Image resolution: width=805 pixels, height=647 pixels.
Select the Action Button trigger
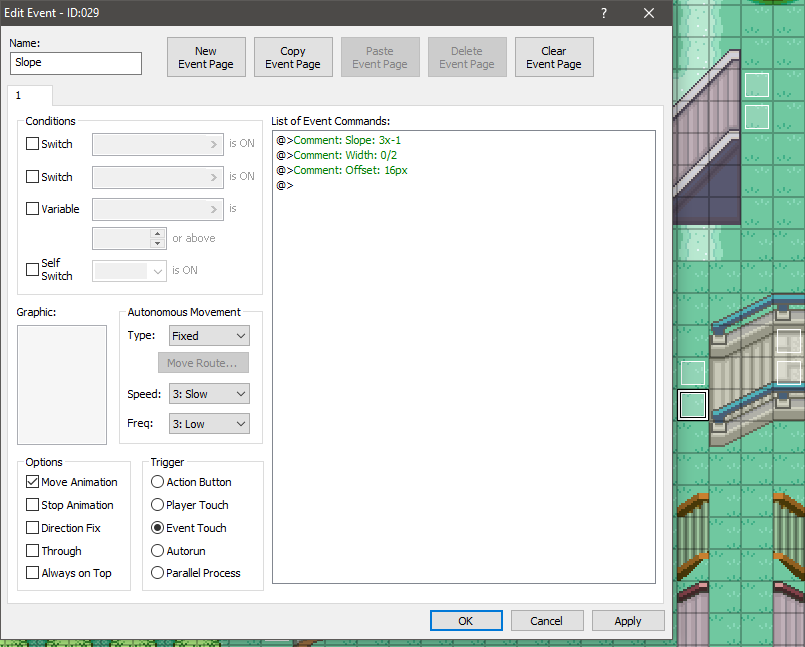point(158,482)
